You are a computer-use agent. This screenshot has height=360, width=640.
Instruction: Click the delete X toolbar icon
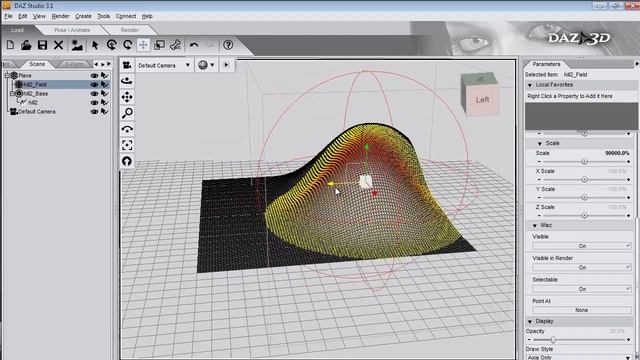[x=58, y=45]
